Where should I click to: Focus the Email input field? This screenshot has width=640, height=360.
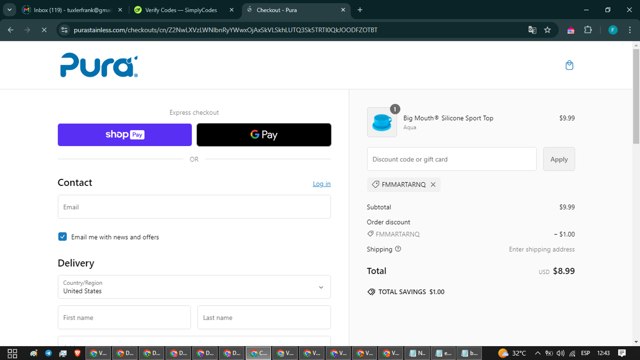tap(194, 207)
